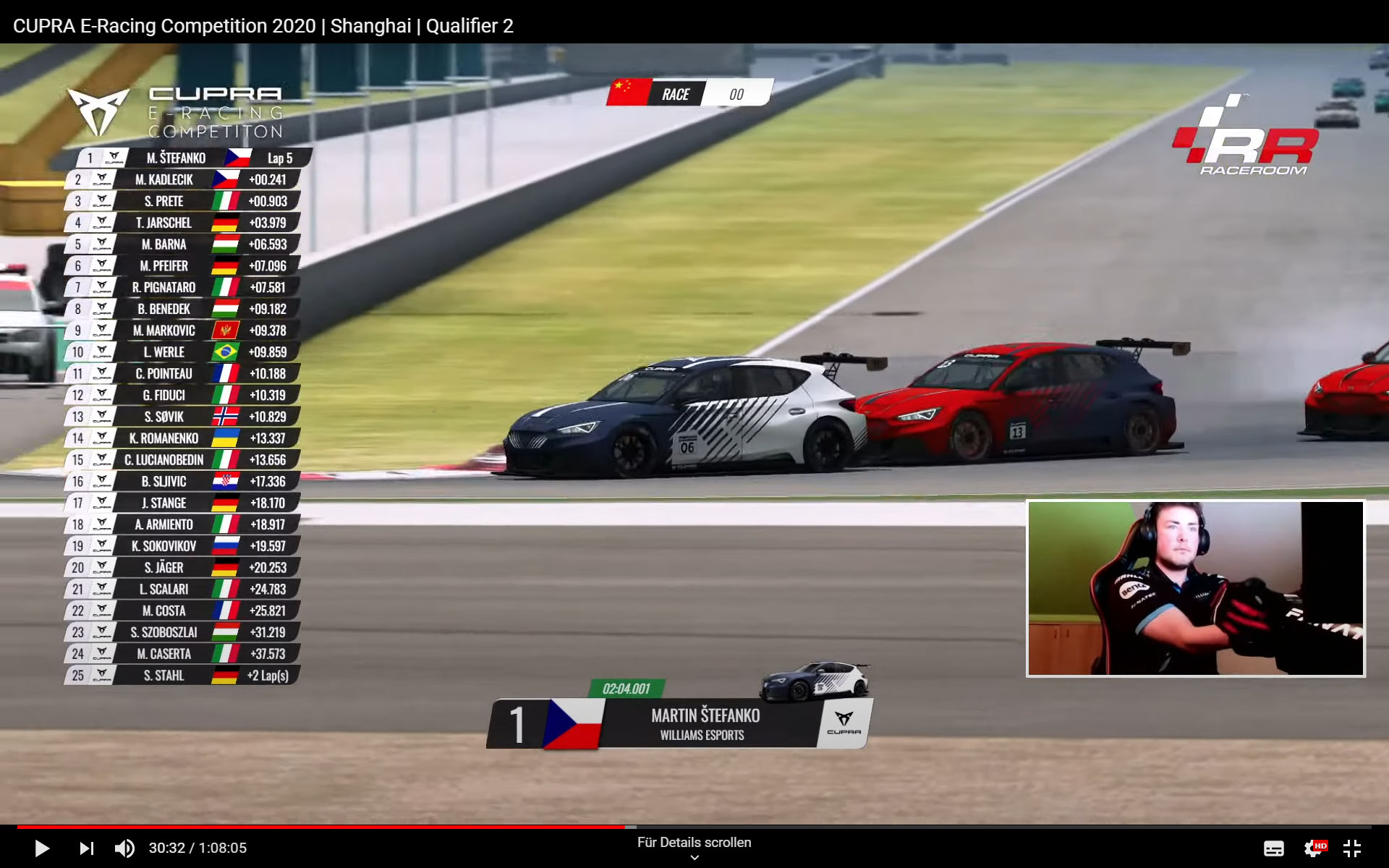Click the 'S. JÄGER' leaderboard entry
The width and height of the screenshot is (1389, 868).
(182, 568)
